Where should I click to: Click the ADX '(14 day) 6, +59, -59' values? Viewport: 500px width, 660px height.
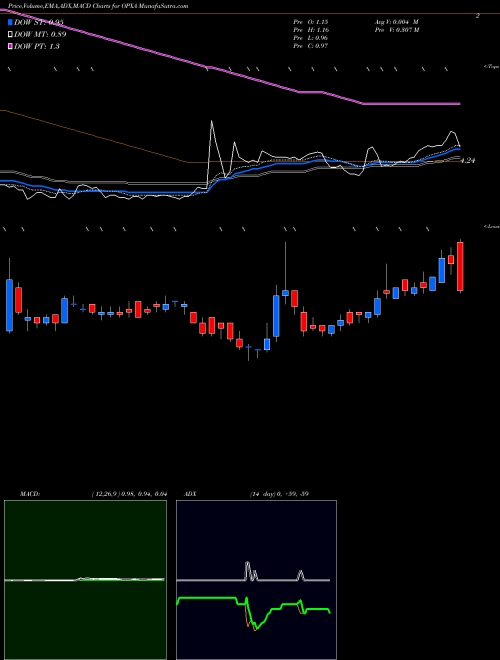pos(279,494)
